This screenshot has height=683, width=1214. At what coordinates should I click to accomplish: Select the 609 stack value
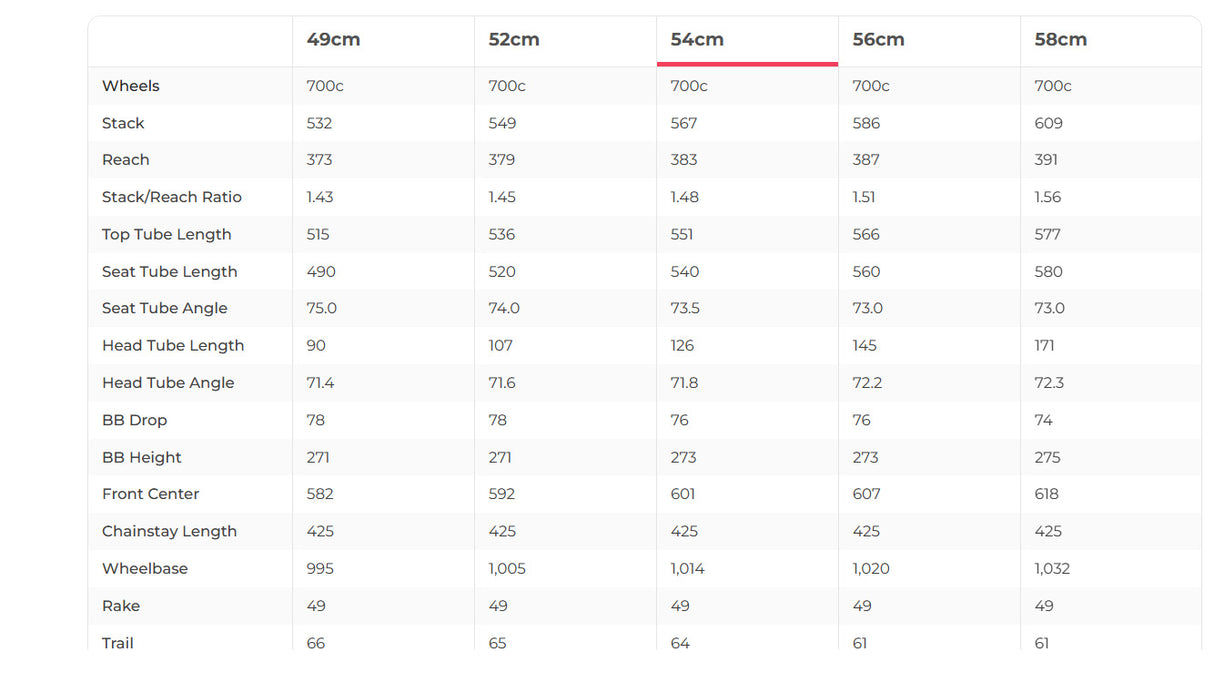(x=1048, y=123)
